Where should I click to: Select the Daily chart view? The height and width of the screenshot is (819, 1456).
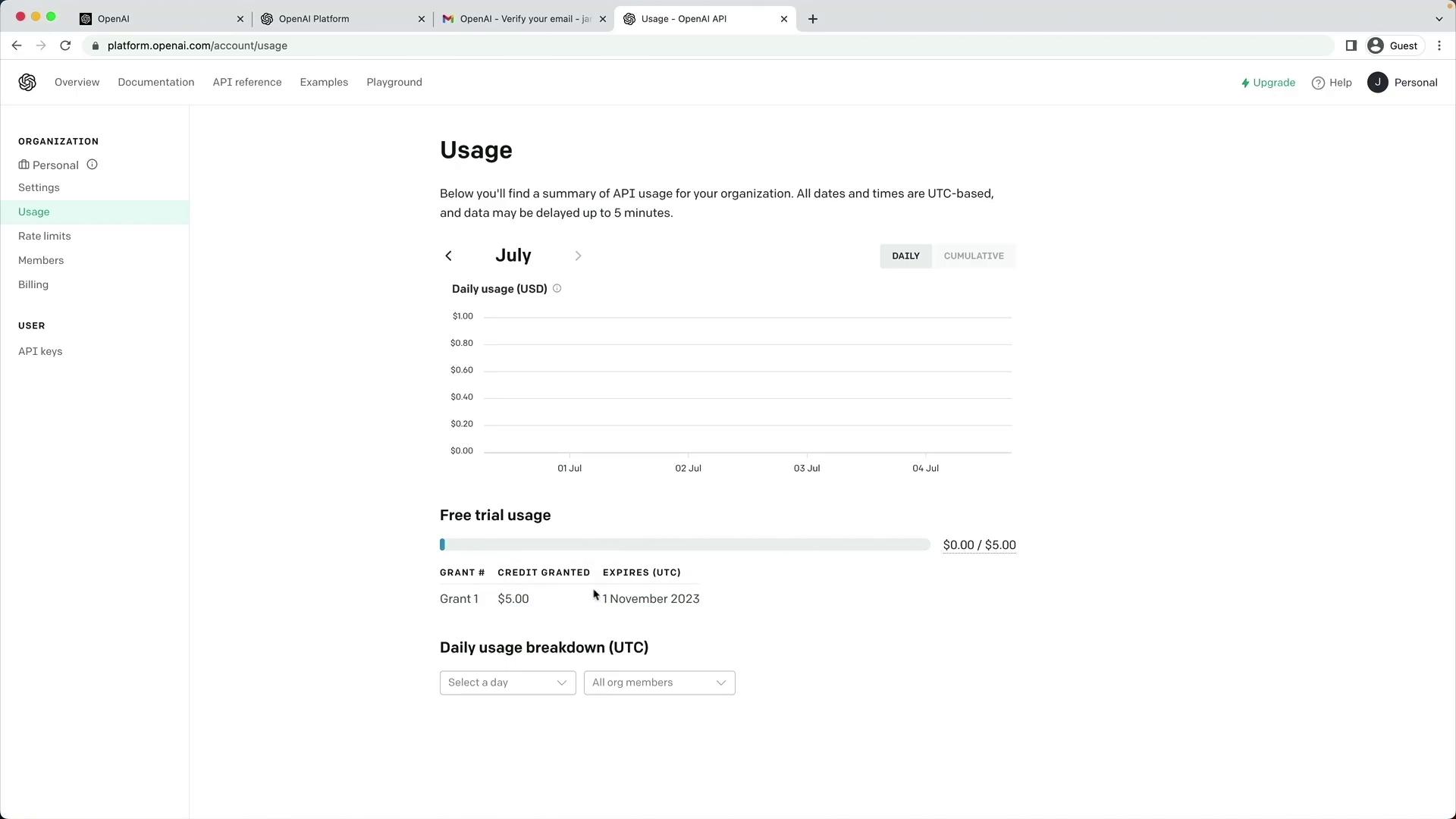coord(905,256)
